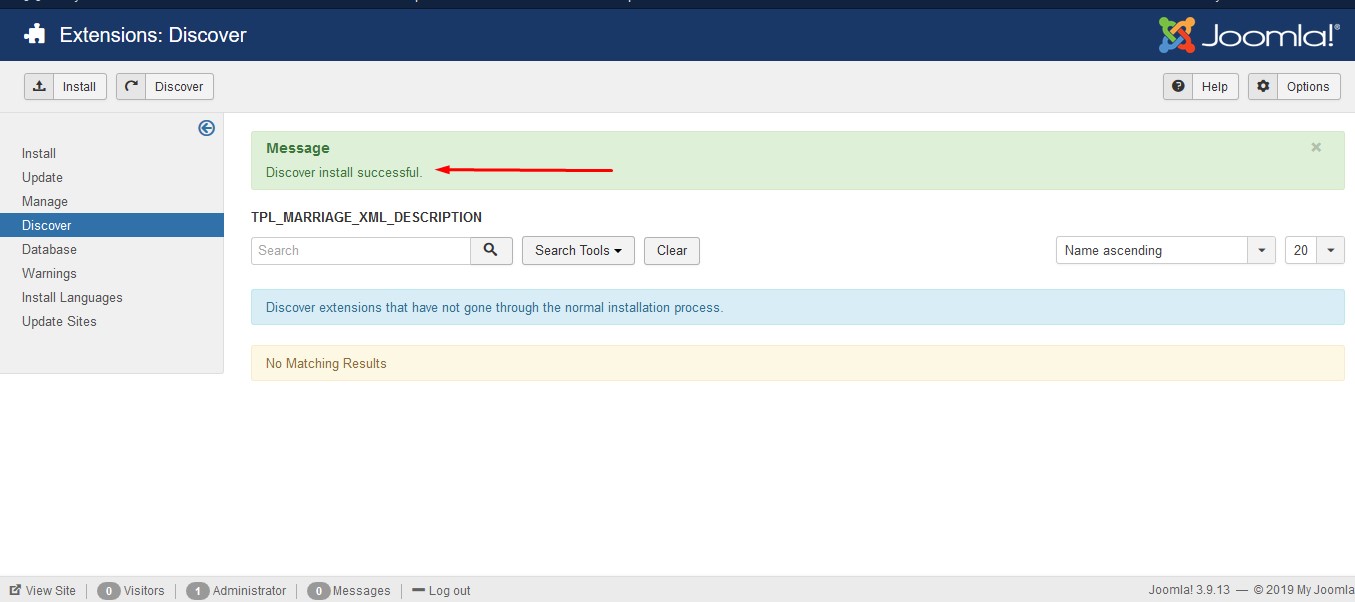Click the Messages count badge
The image size is (1355, 602).
[318, 590]
